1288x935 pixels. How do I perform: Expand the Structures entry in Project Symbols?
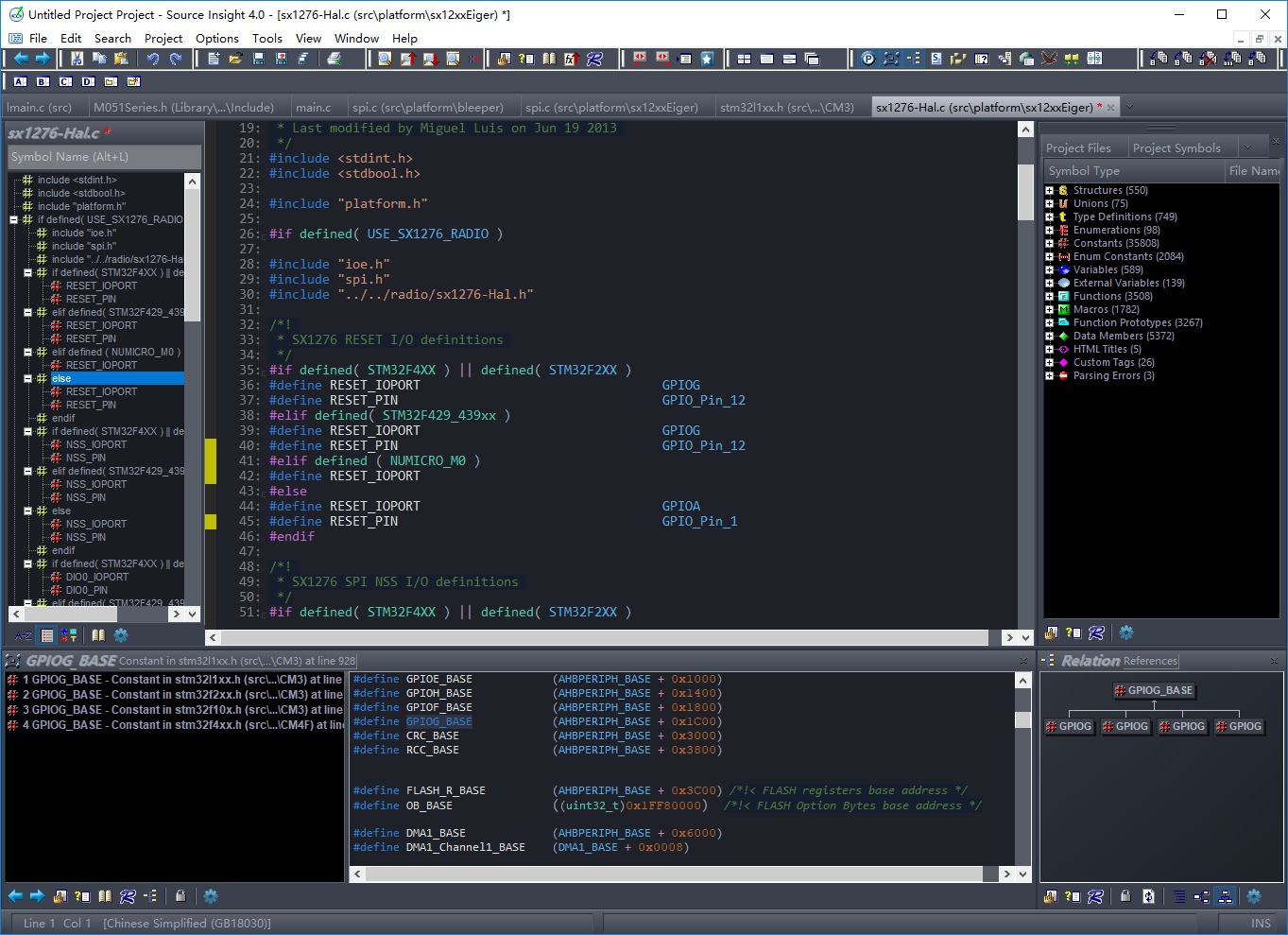tap(1051, 190)
